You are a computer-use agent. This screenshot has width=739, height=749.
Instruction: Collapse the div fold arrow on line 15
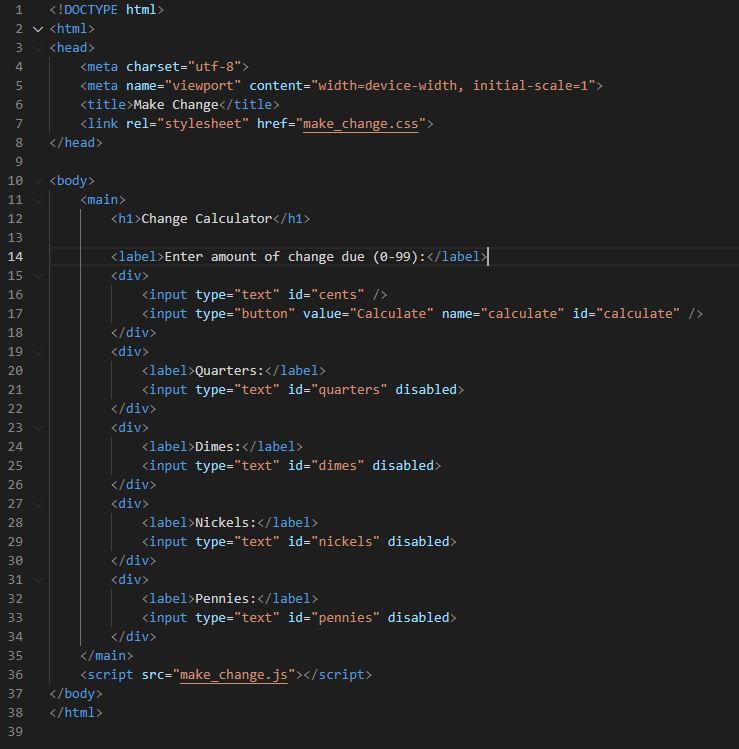tap(38, 276)
